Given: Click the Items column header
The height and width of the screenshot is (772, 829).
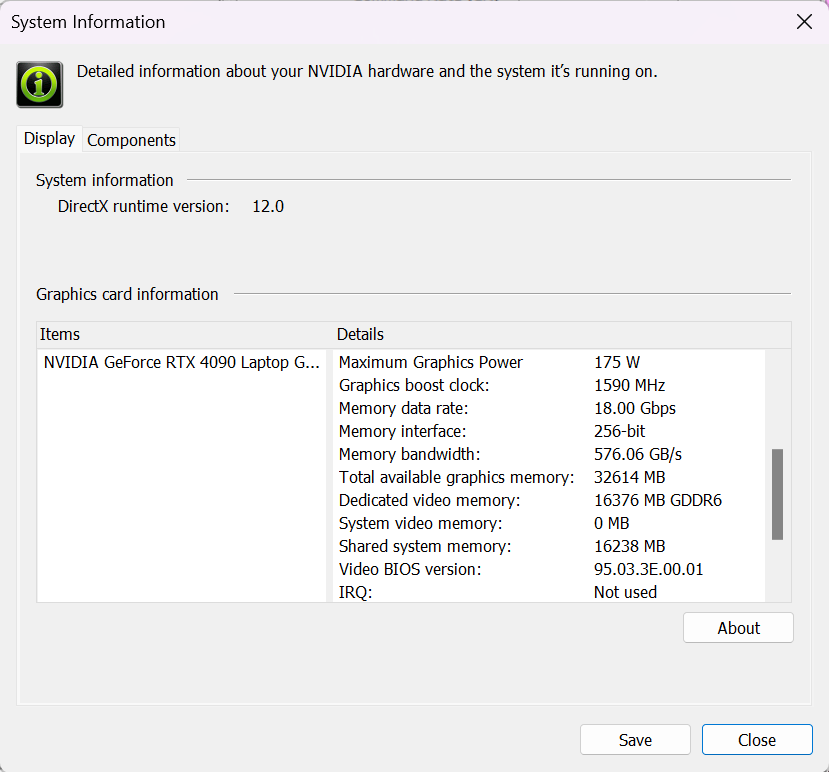Looking at the screenshot, I should pyautogui.click(x=60, y=334).
